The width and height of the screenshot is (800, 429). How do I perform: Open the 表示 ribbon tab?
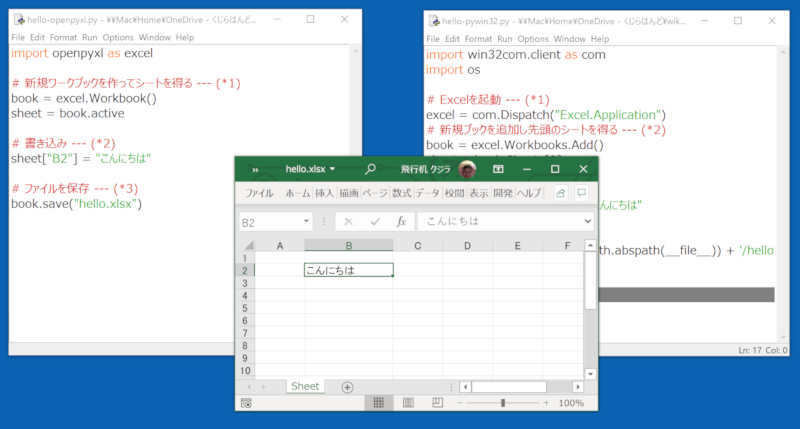point(479,193)
